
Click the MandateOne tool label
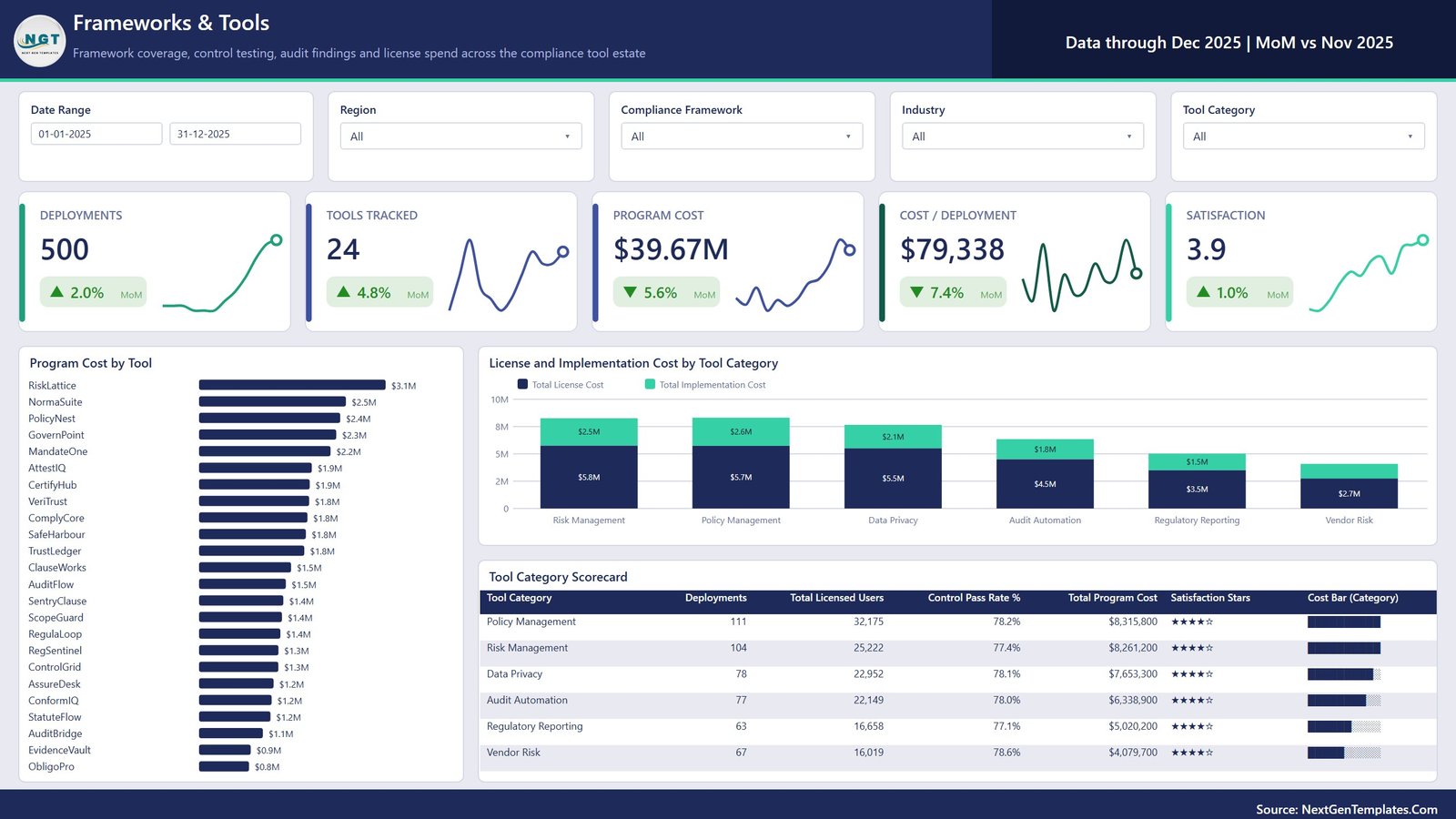(x=58, y=451)
